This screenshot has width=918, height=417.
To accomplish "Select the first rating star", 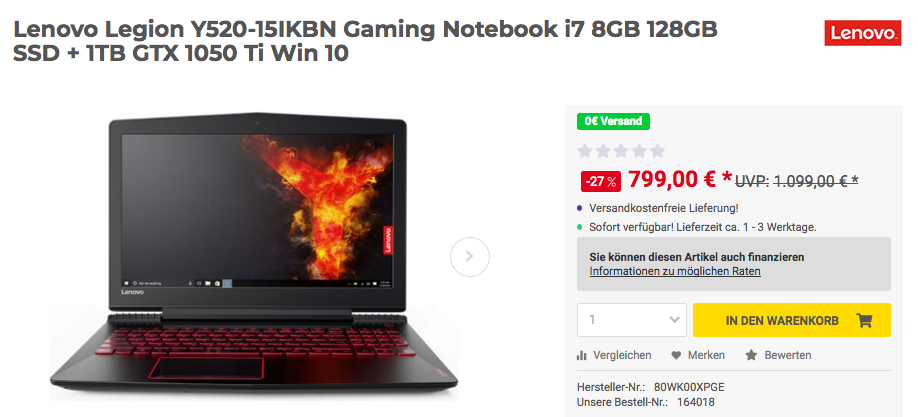I will [x=585, y=151].
